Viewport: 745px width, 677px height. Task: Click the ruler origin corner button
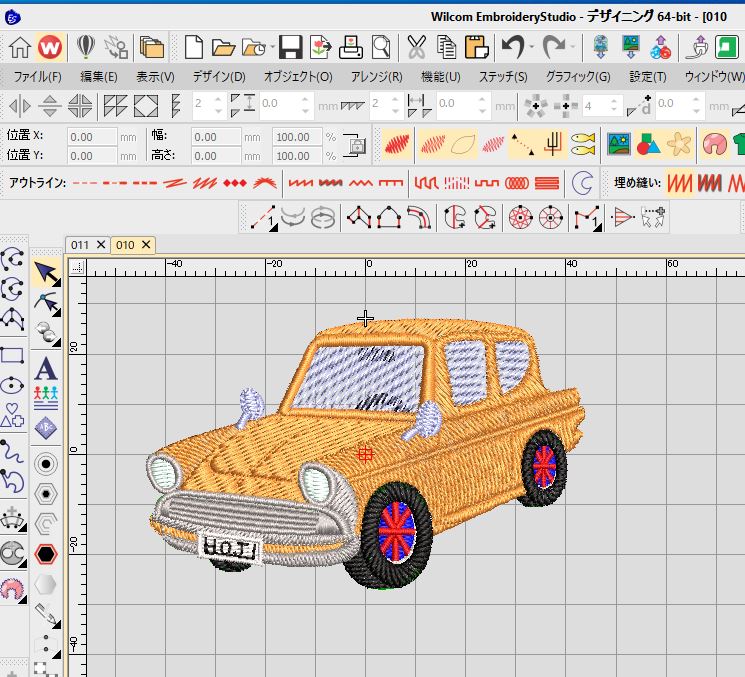[77, 267]
